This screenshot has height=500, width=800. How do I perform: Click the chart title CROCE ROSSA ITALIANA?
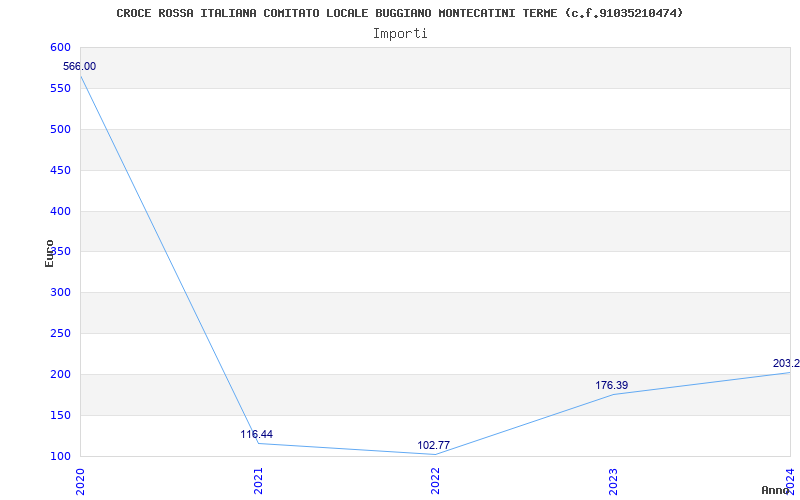point(399,13)
